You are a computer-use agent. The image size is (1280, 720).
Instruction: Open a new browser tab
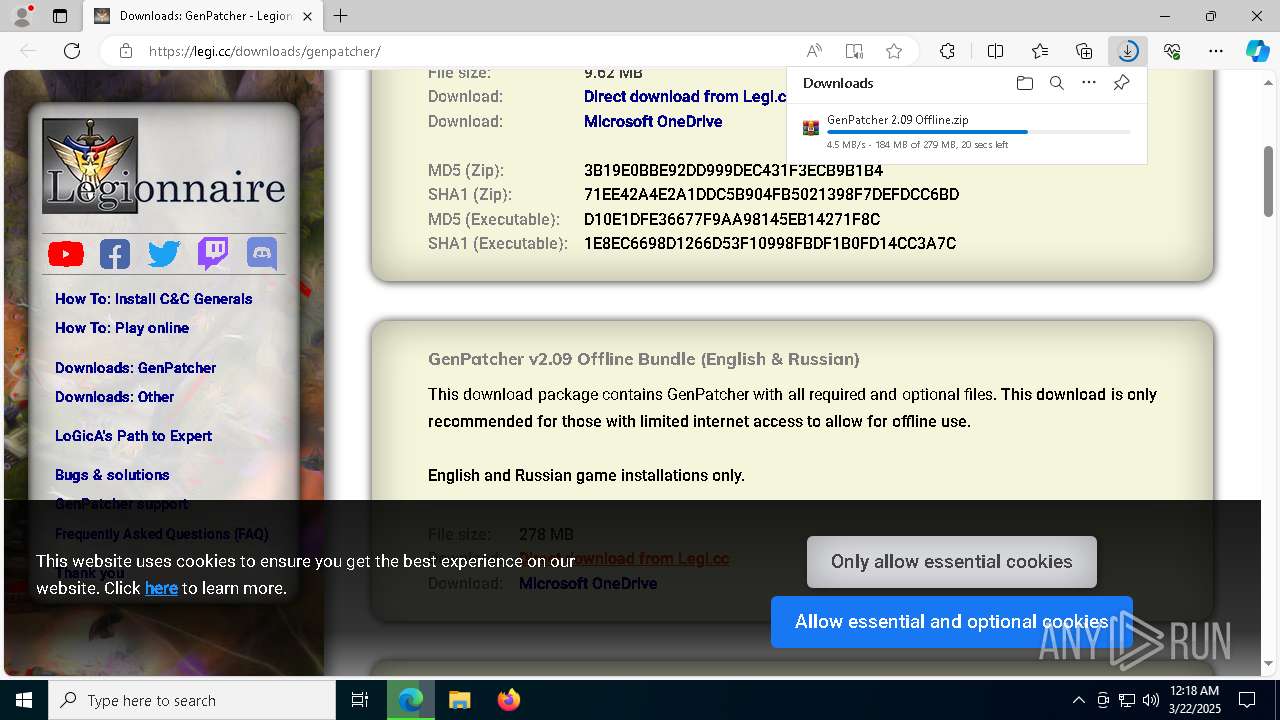[x=341, y=16]
